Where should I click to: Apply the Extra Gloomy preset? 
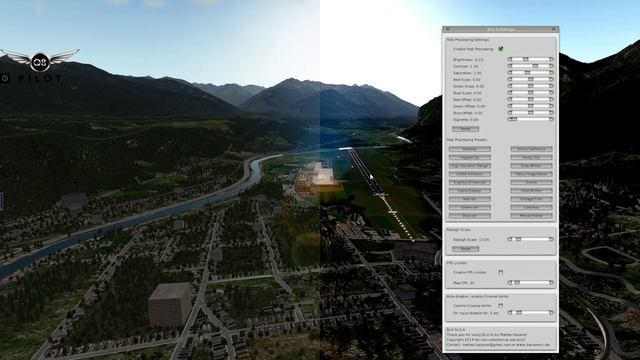coord(470,191)
